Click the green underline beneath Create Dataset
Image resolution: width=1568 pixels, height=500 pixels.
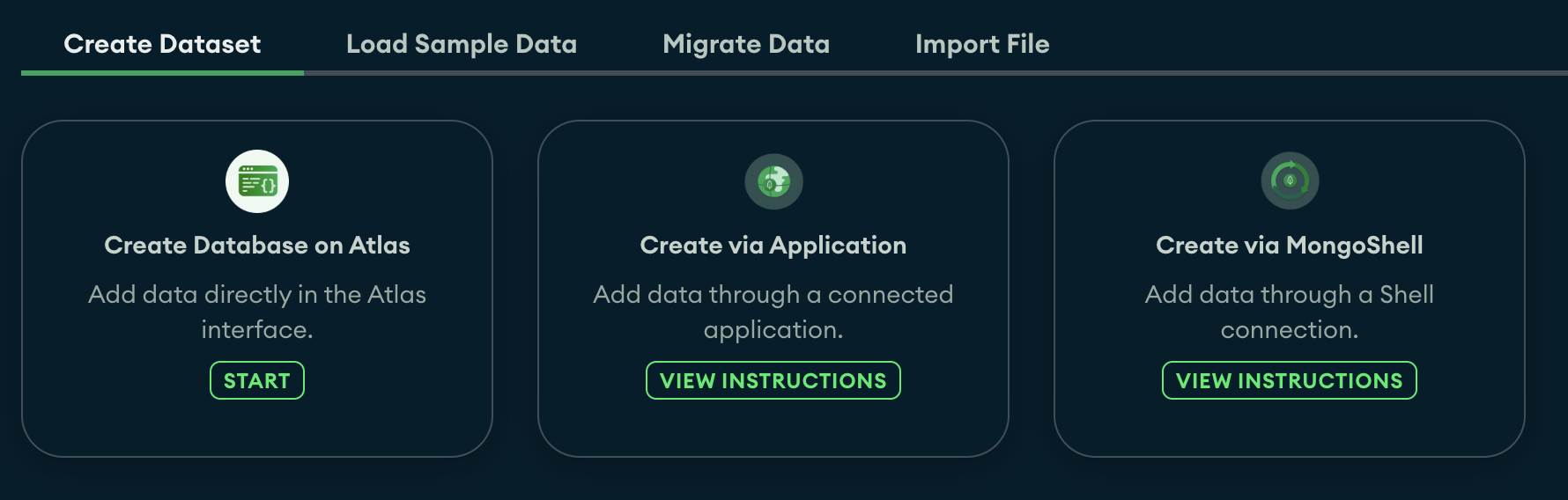tap(162, 73)
